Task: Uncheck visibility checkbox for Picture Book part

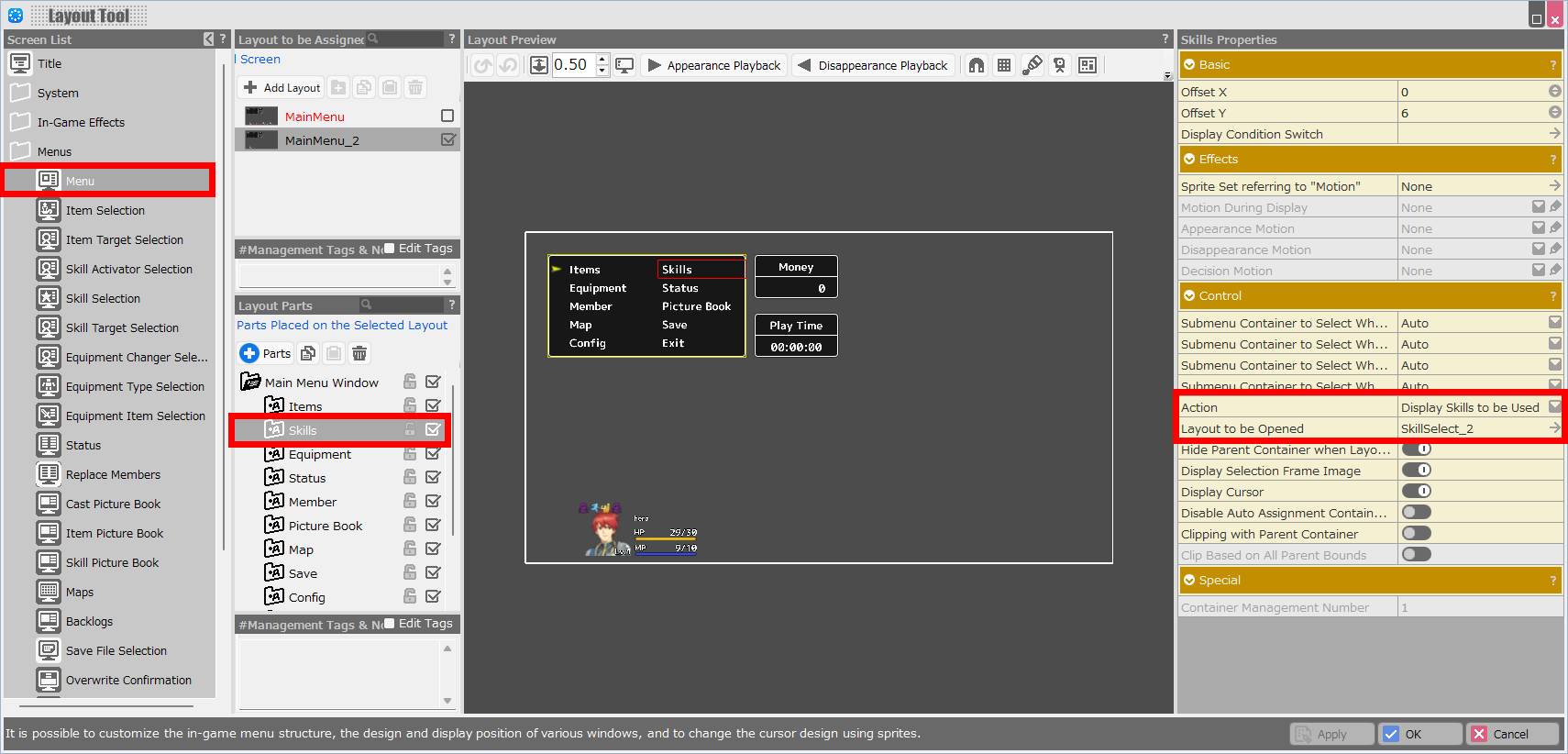Action: 433,525
